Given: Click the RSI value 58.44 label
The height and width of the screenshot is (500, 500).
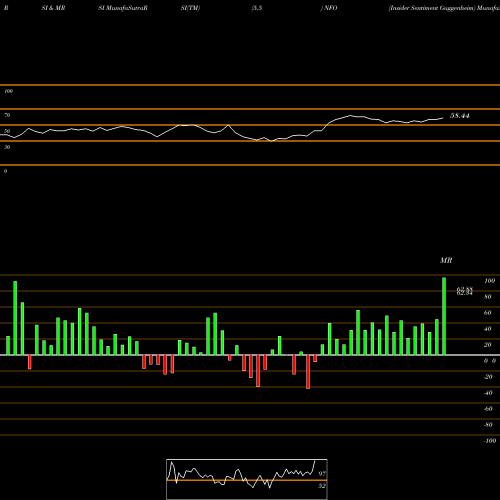Looking at the screenshot, I should (460, 116).
